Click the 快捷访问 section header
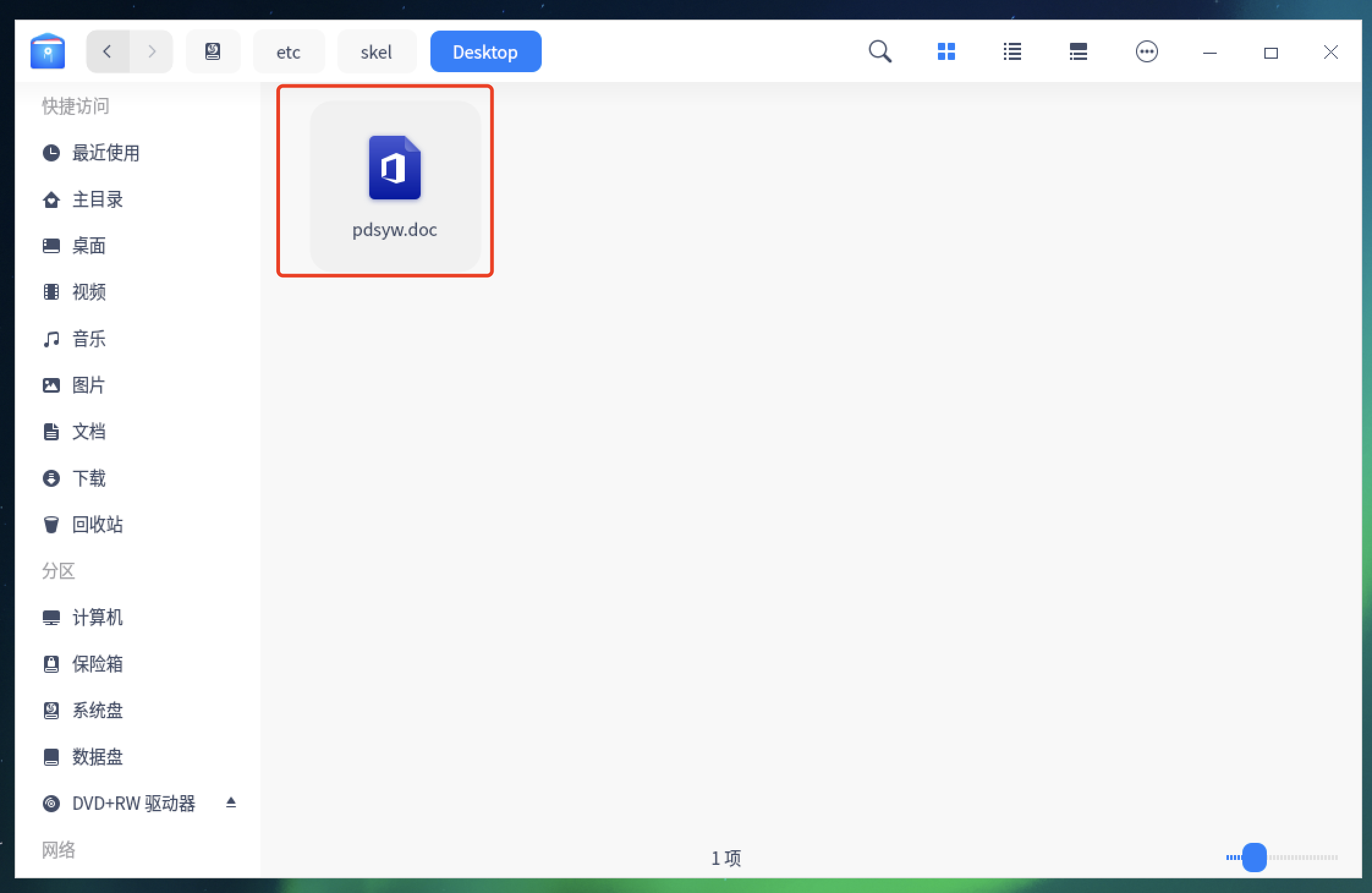 (x=76, y=106)
